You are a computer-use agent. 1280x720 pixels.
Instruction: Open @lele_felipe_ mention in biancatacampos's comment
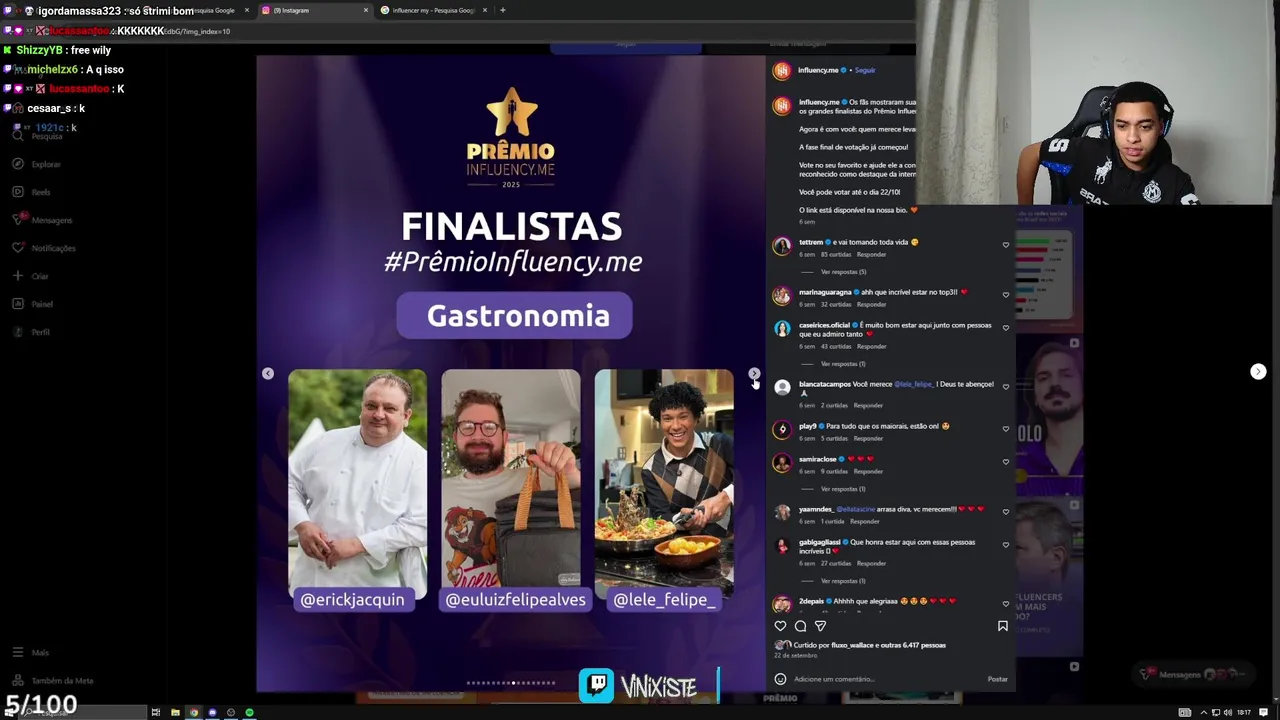(913, 384)
